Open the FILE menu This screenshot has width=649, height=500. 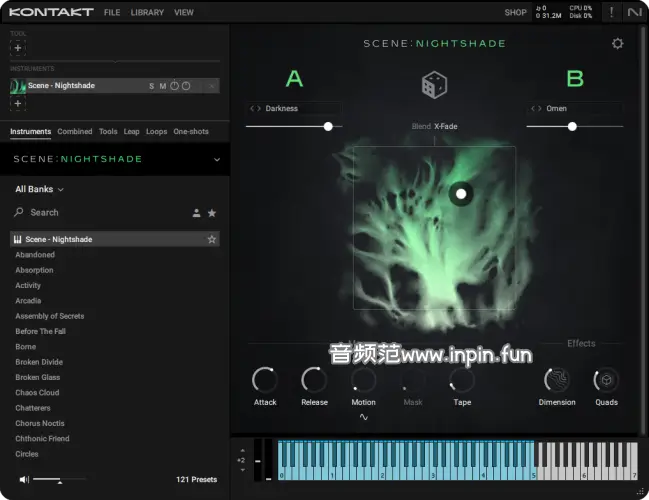112,12
